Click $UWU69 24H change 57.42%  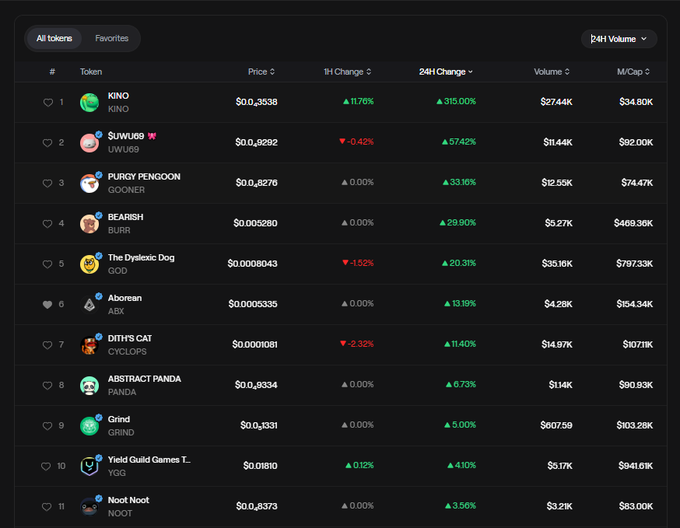[x=459, y=142]
